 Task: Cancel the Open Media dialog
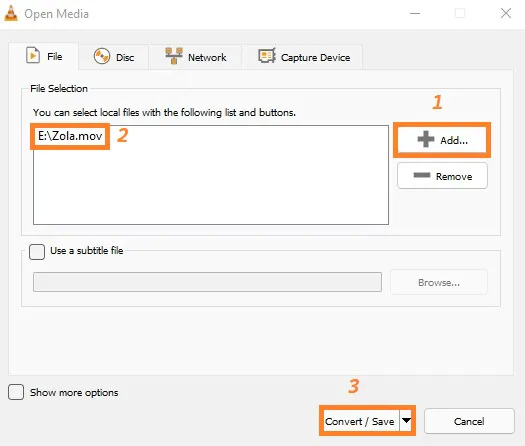point(469,421)
